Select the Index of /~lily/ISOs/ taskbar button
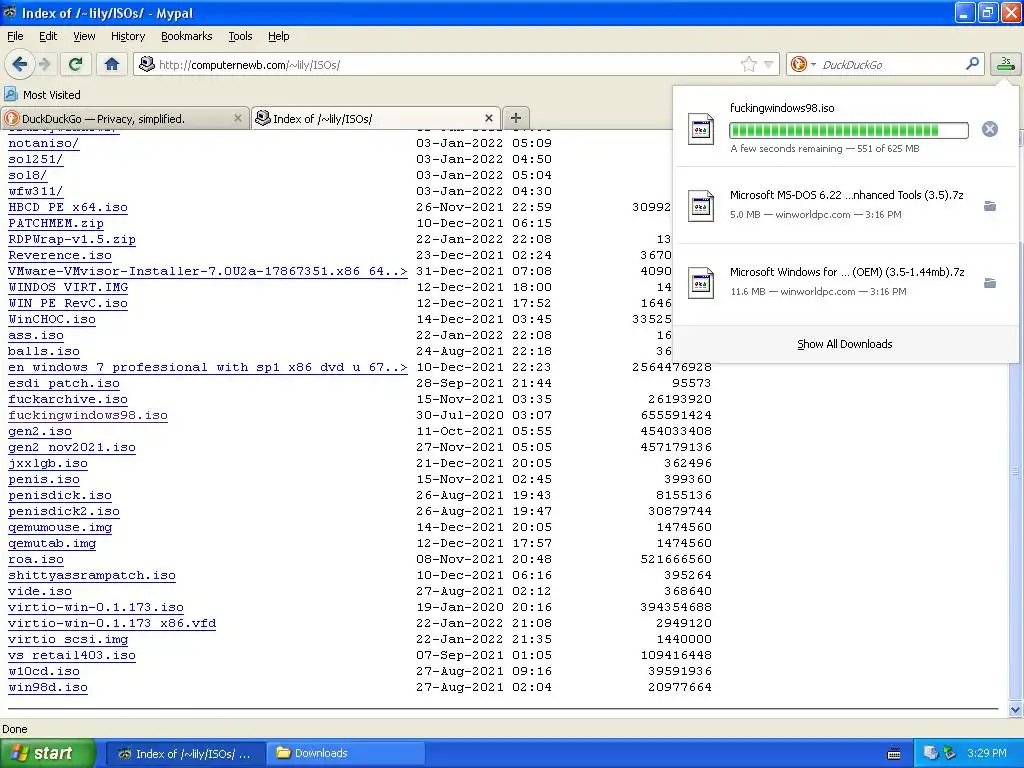This screenshot has height=768, width=1024. (185, 753)
